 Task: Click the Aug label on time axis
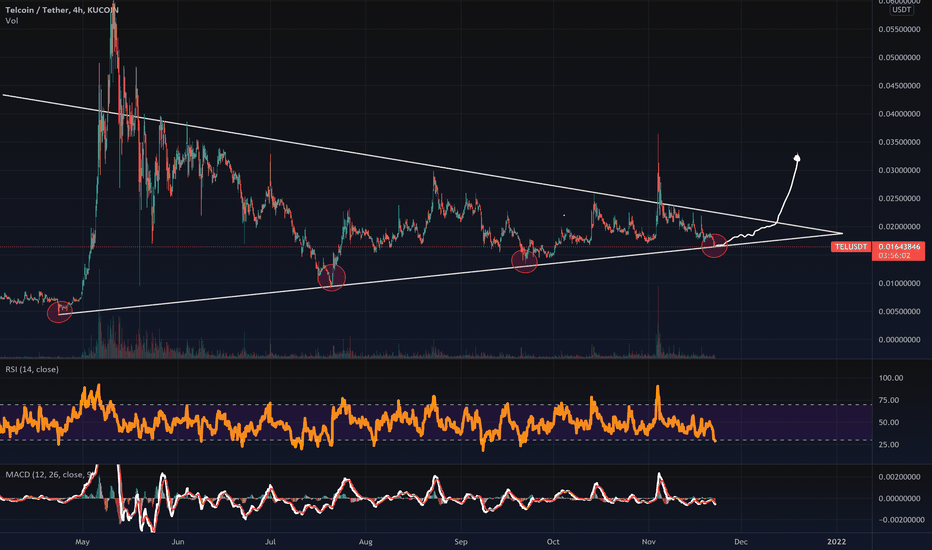coord(366,542)
